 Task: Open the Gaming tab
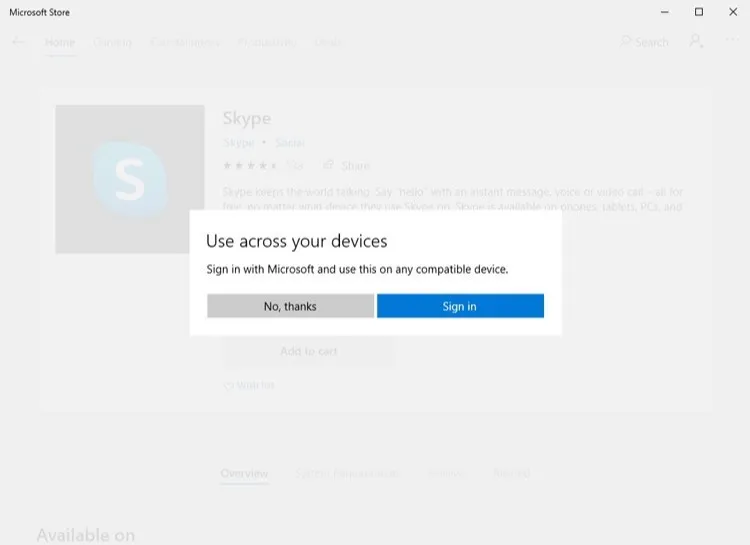click(x=112, y=43)
